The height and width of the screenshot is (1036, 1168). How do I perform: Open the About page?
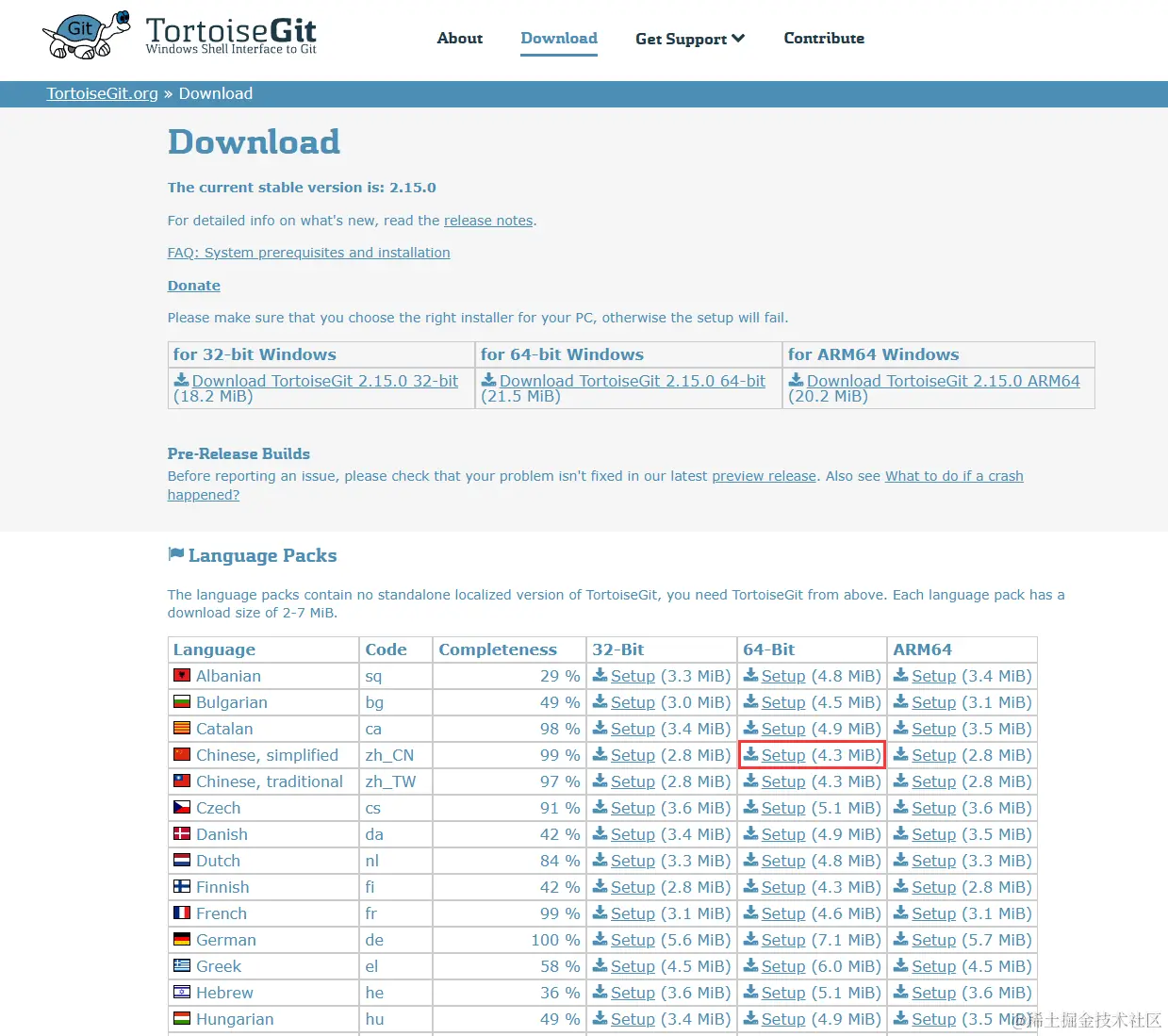click(460, 38)
